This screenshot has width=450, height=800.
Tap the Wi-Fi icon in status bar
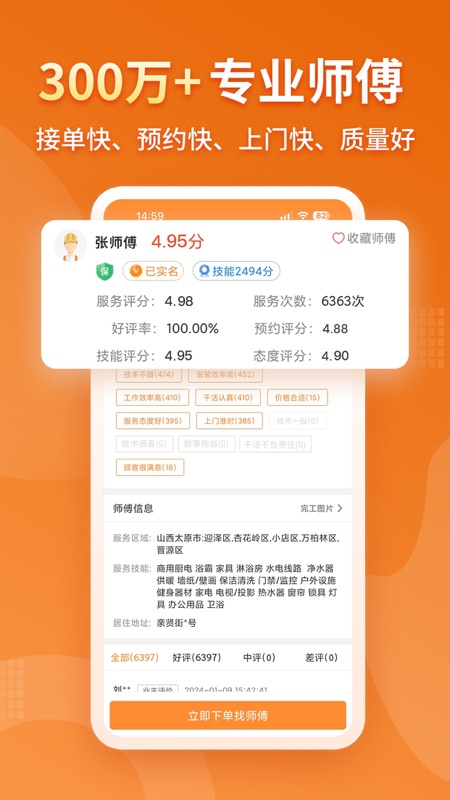[303, 216]
